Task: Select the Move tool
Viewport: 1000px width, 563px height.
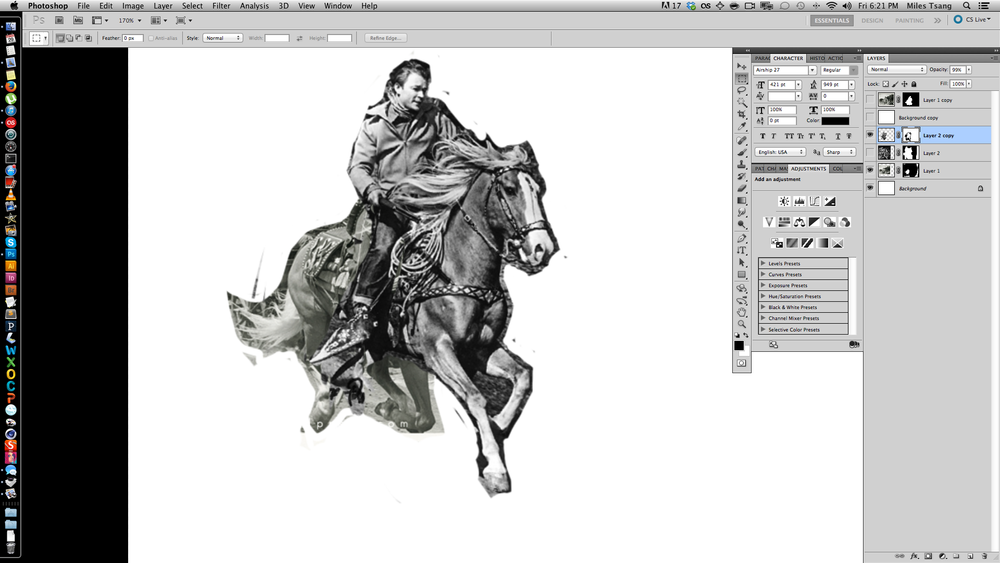Action: pyautogui.click(x=742, y=66)
